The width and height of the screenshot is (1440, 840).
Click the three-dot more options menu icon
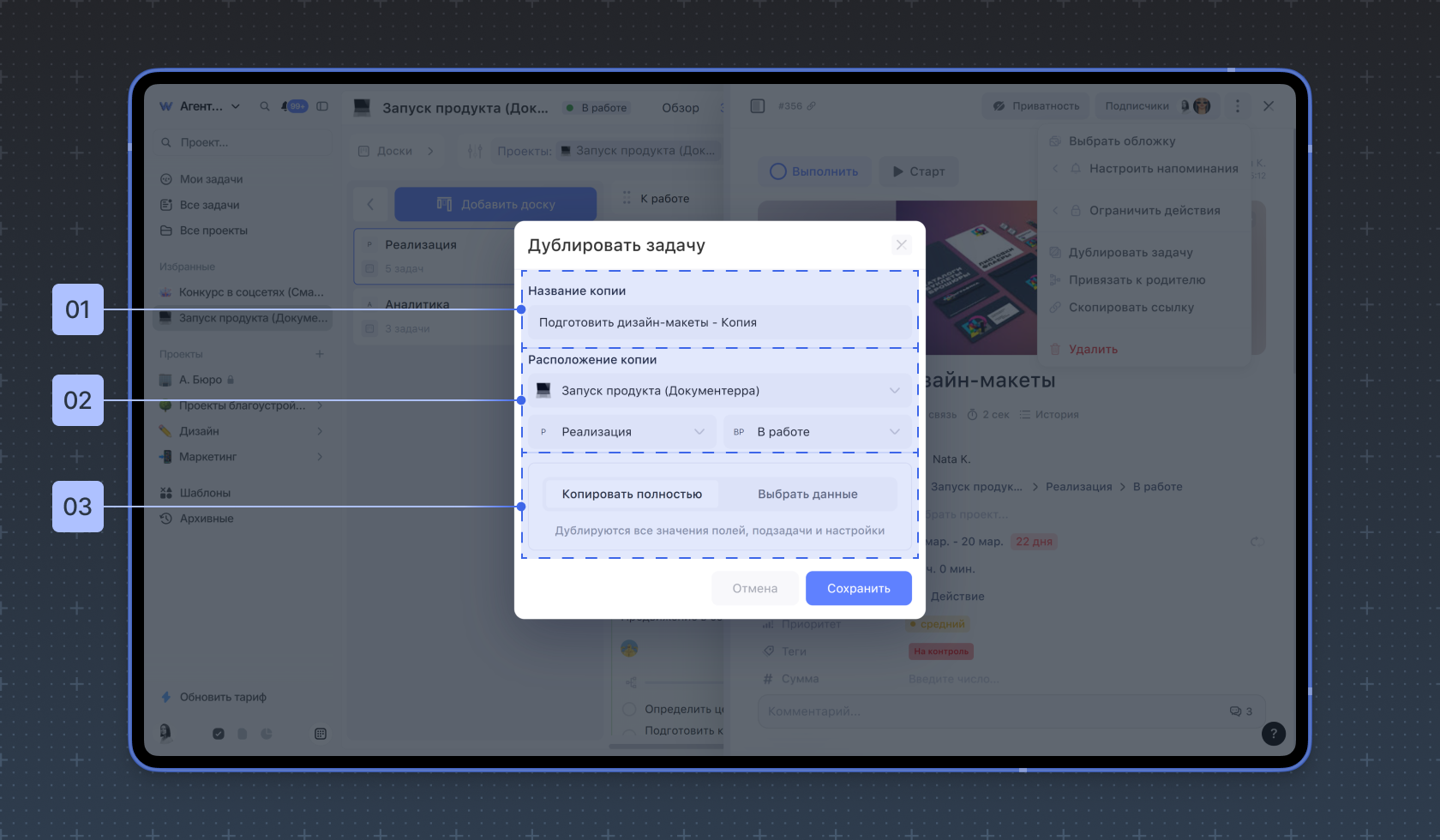click(1237, 106)
